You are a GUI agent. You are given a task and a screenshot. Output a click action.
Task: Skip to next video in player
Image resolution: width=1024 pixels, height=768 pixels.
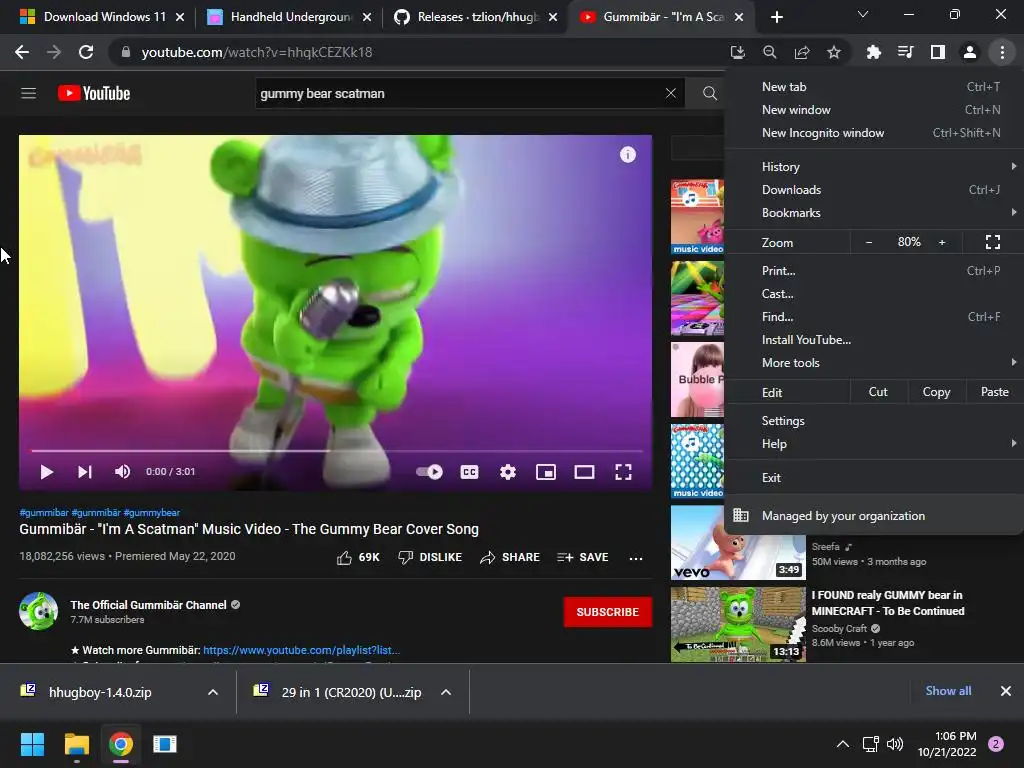(85, 472)
